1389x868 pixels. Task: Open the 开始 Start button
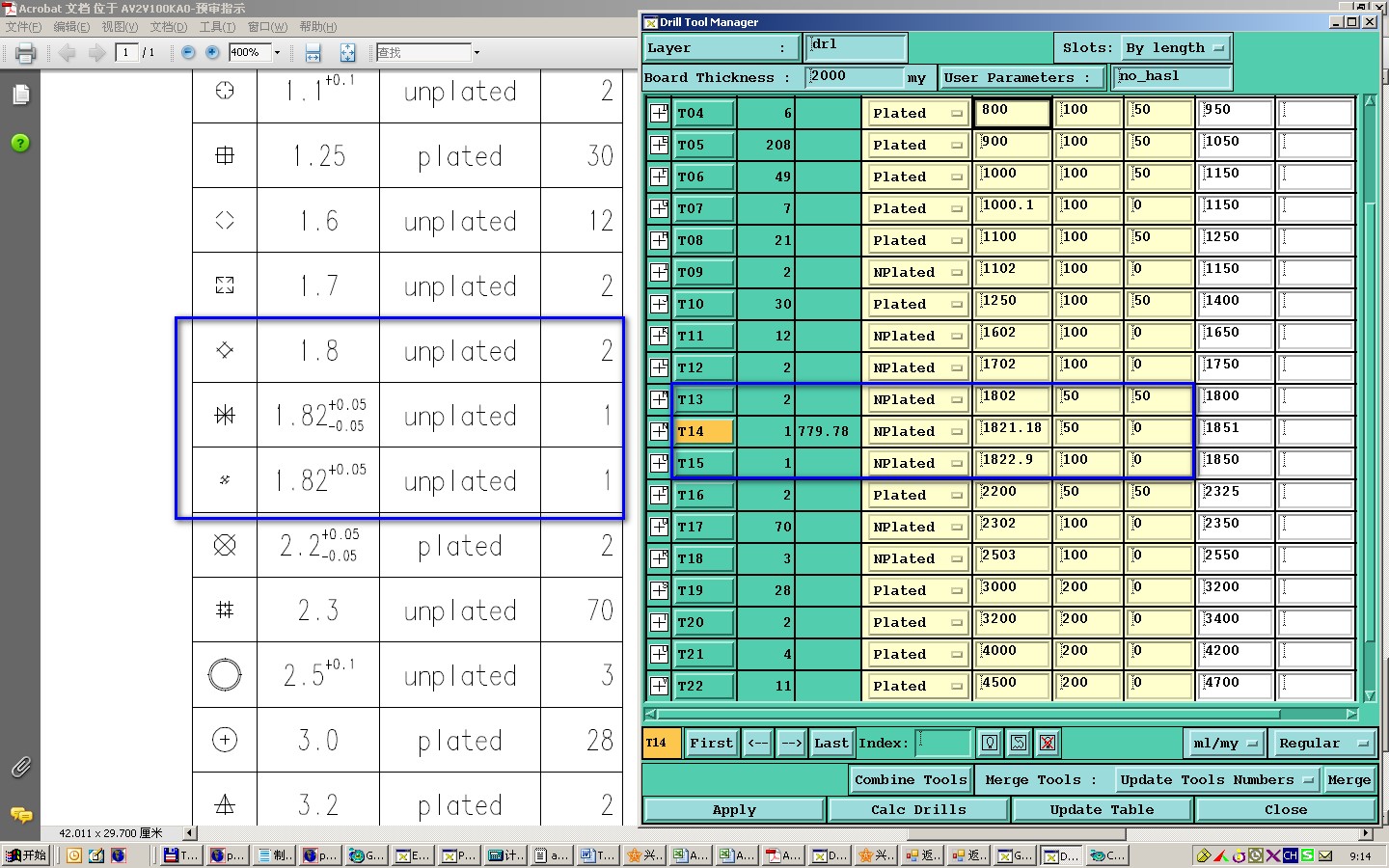[26, 855]
